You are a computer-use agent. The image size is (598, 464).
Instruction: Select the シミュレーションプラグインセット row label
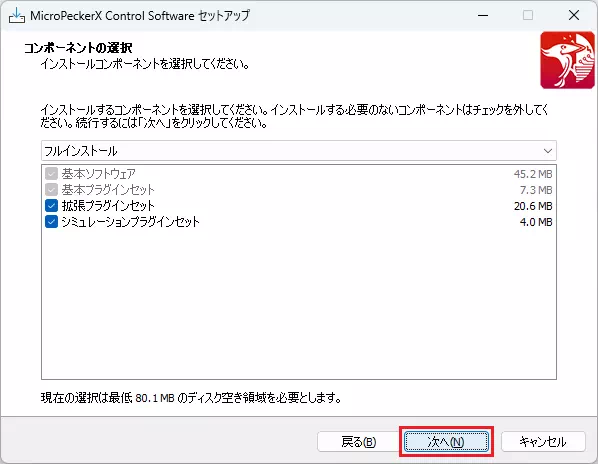tap(130, 222)
